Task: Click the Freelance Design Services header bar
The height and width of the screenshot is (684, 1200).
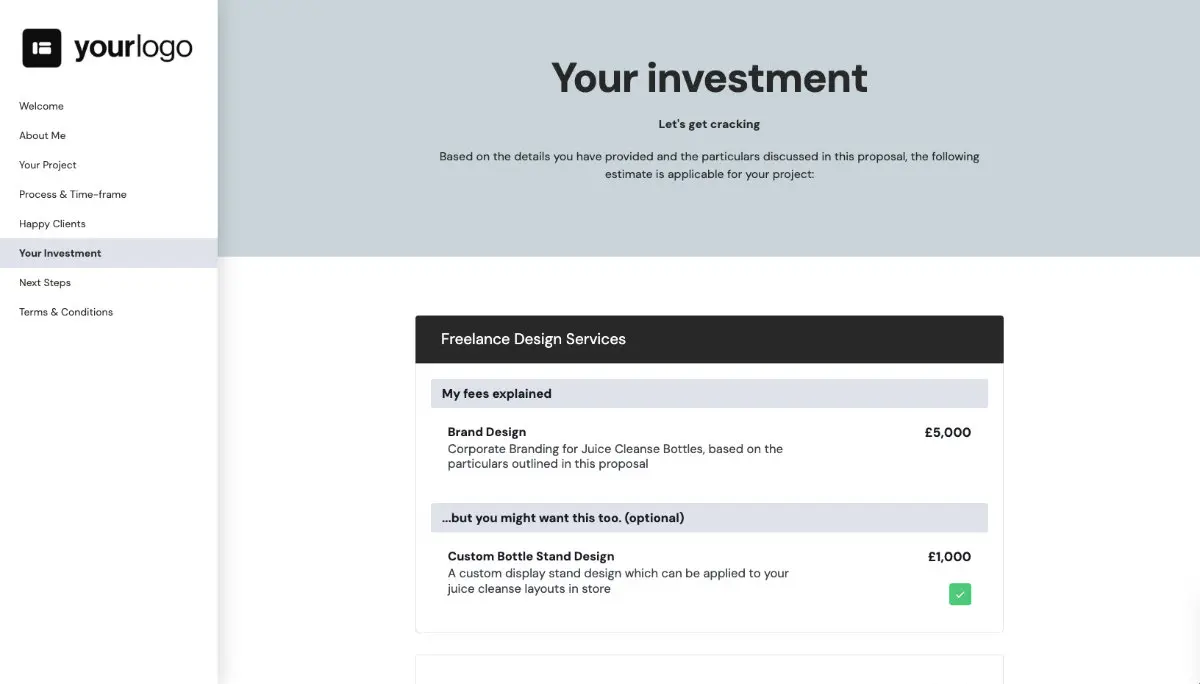Action: pyautogui.click(x=709, y=339)
